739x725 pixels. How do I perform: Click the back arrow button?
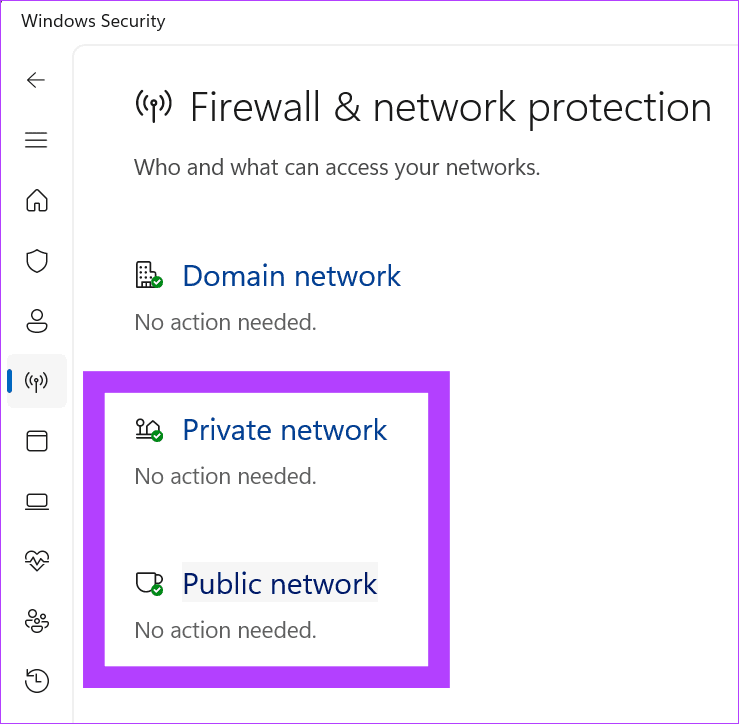37,80
